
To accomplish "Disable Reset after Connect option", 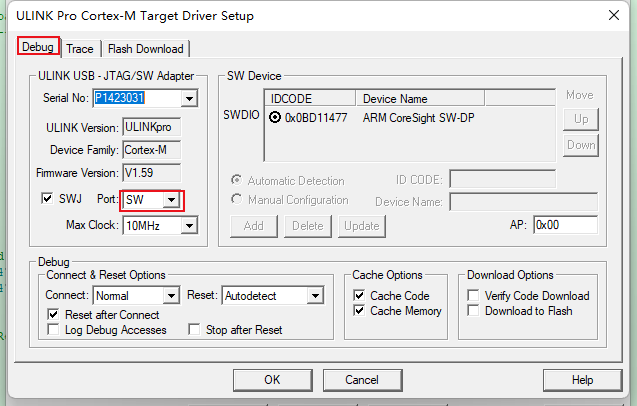I will [54, 314].
